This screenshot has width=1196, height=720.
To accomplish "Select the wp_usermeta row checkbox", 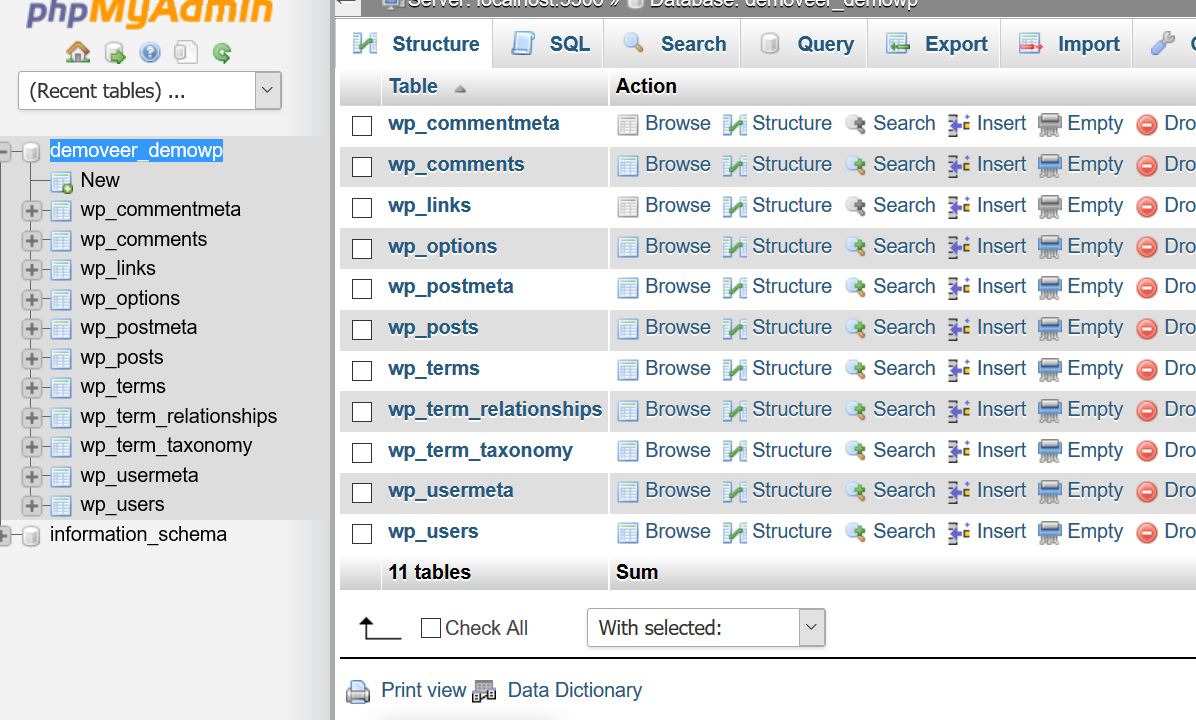I will 361,492.
